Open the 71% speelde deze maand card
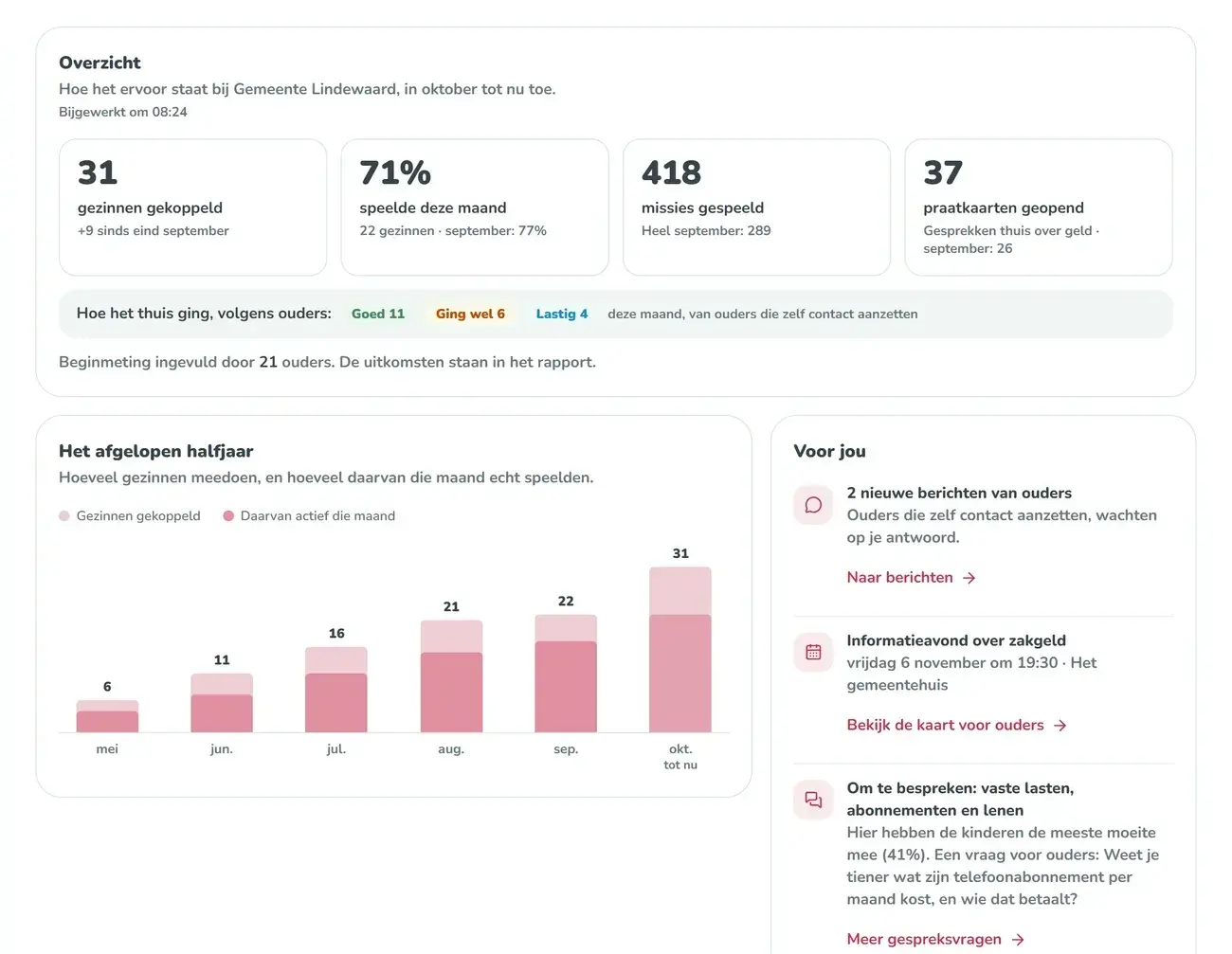 (475, 207)
